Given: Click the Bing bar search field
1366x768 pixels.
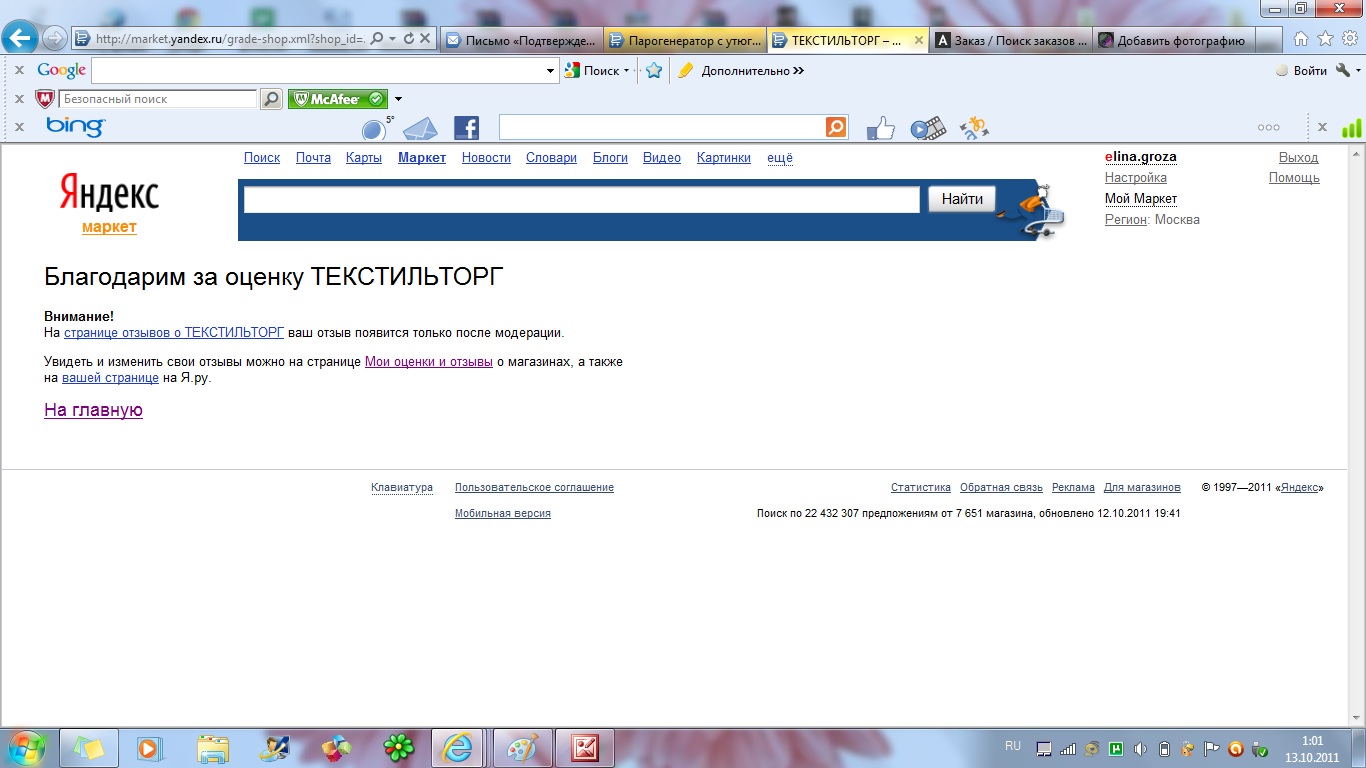Looking at the screenshot, I should click(662, 127).
